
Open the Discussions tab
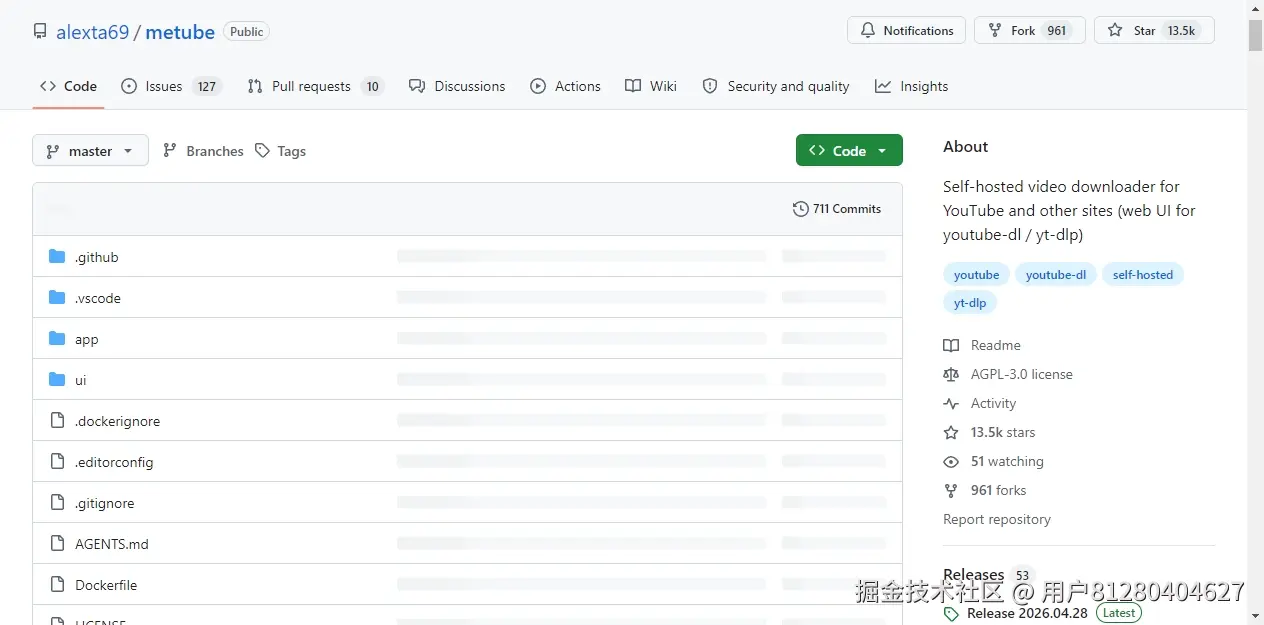[x=457, y=86]
